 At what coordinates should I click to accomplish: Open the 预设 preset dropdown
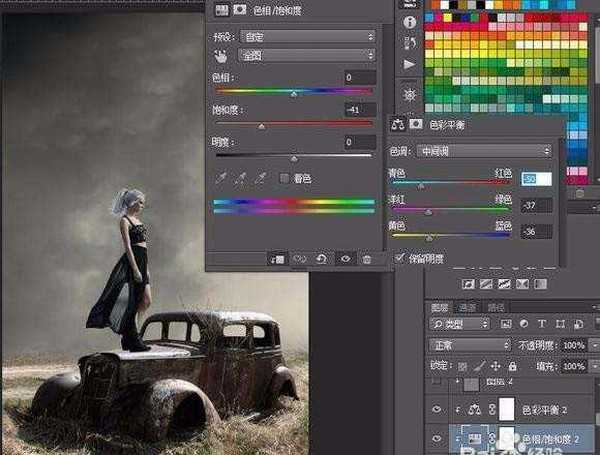click(308, 37)
